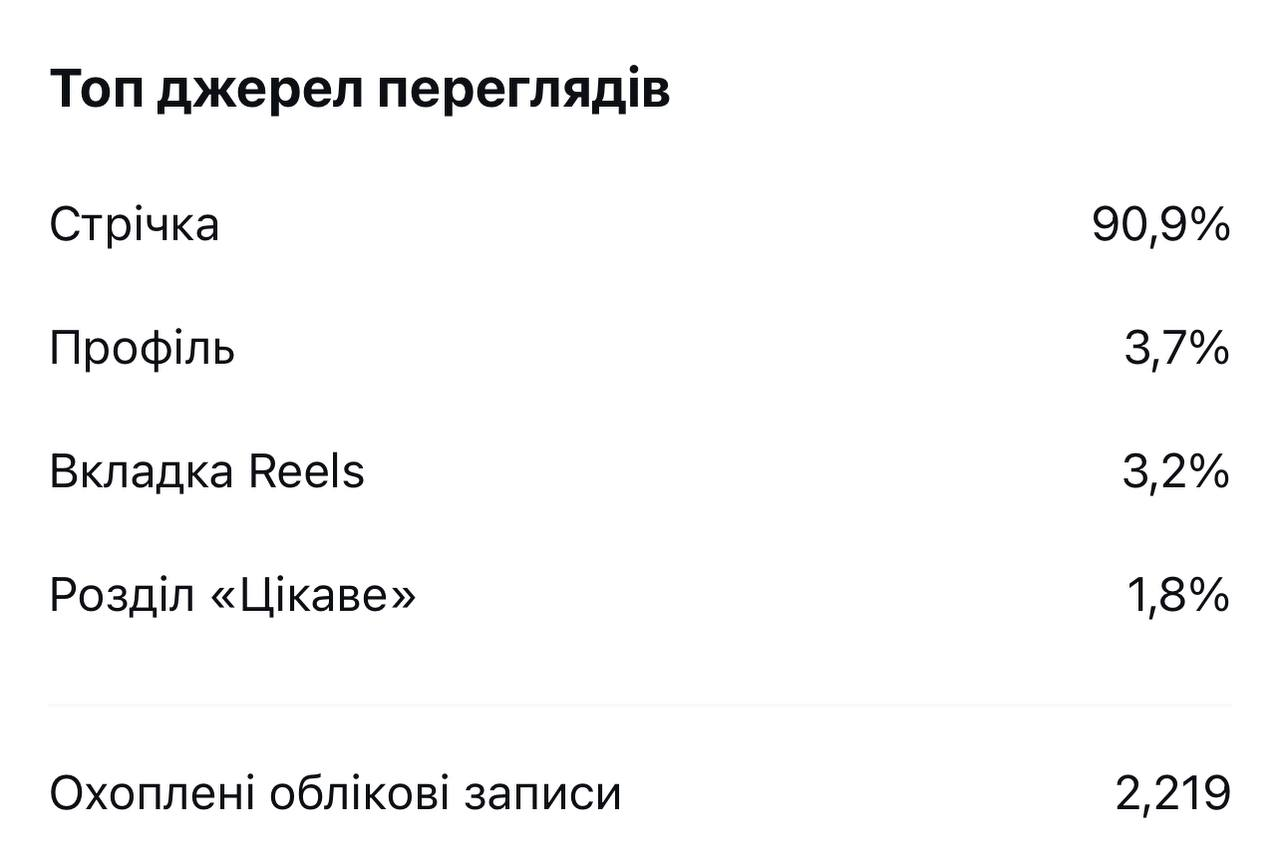The width and height of the screenshot is (1280, 858).
Task: Open the "Профіль" source label
Action: (142, 349)
